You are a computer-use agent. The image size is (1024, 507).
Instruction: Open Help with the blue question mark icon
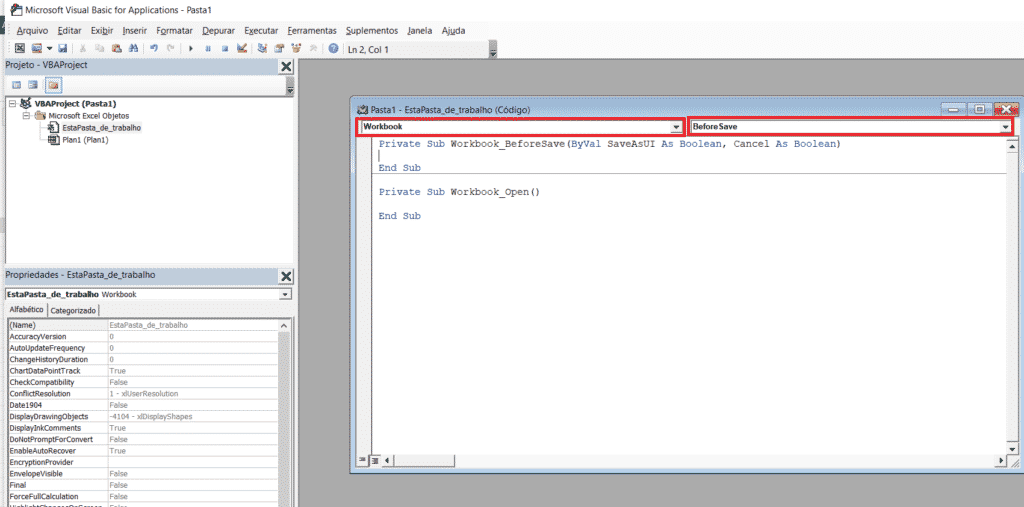tap(333, 48)
